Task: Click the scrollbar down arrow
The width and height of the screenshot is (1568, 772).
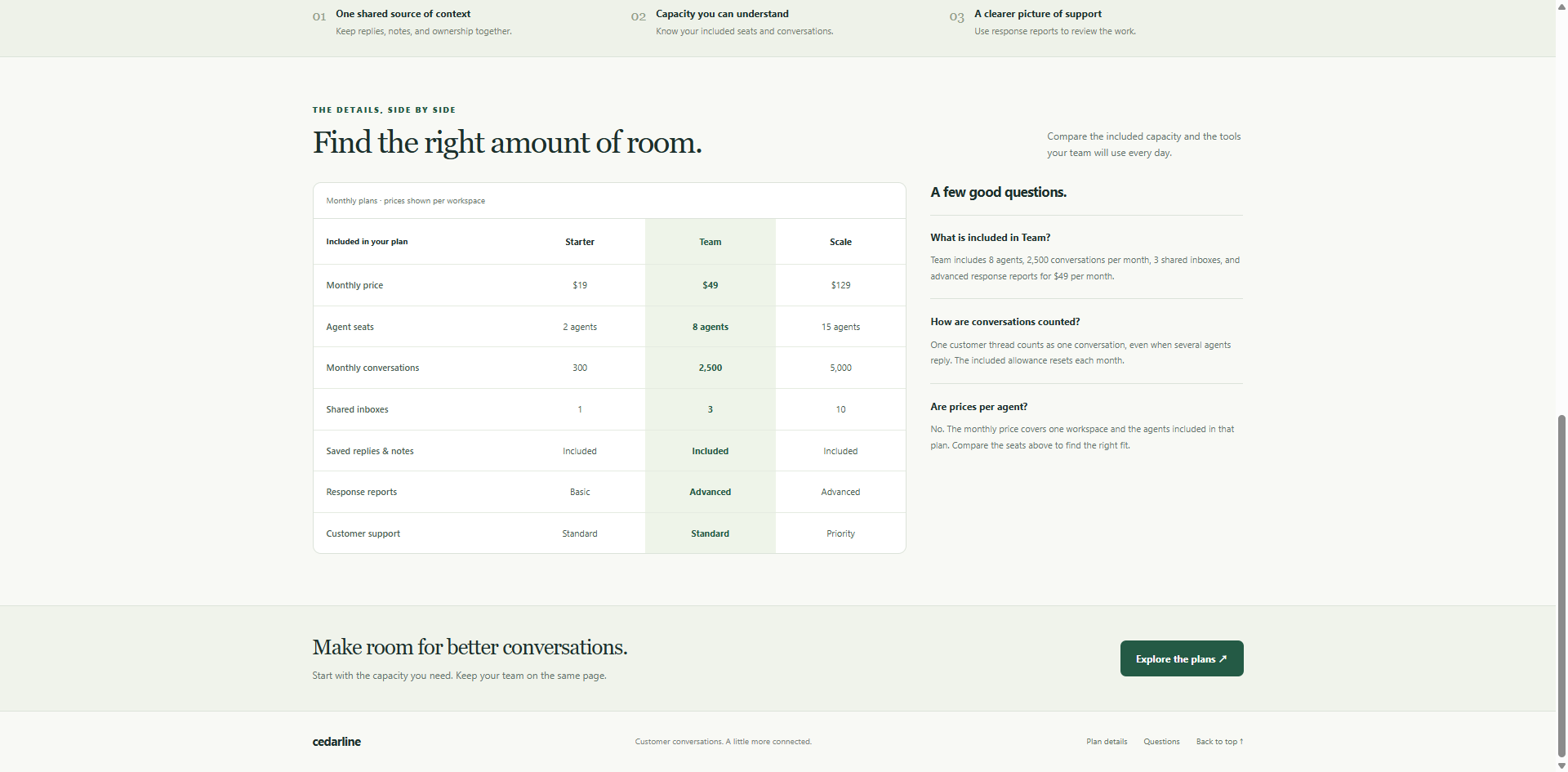Action: (1561, 766)
